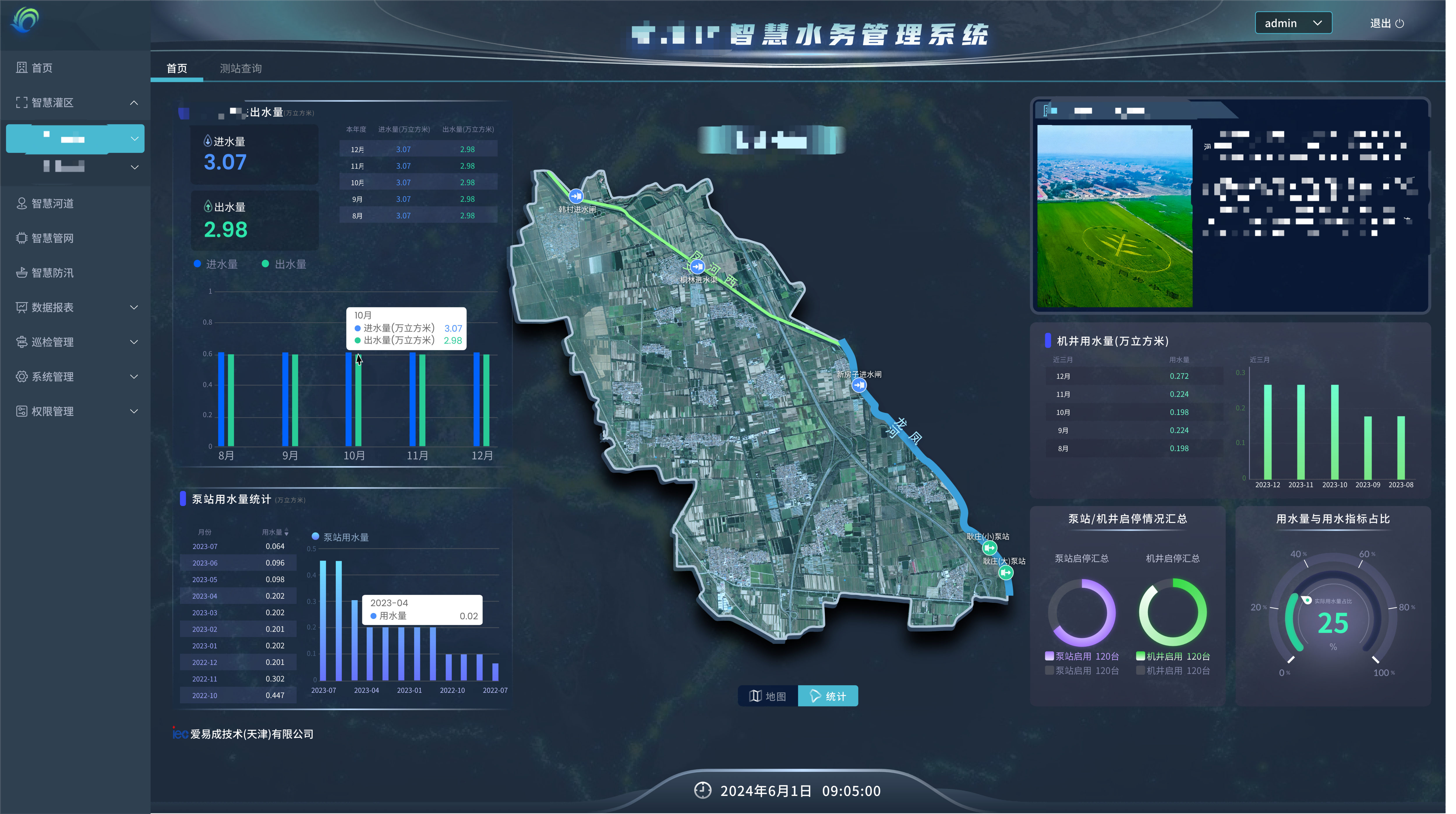Collapse the 智慧灌区 menu chevron
Viewport: 1456px width, 814px height.
134,102
